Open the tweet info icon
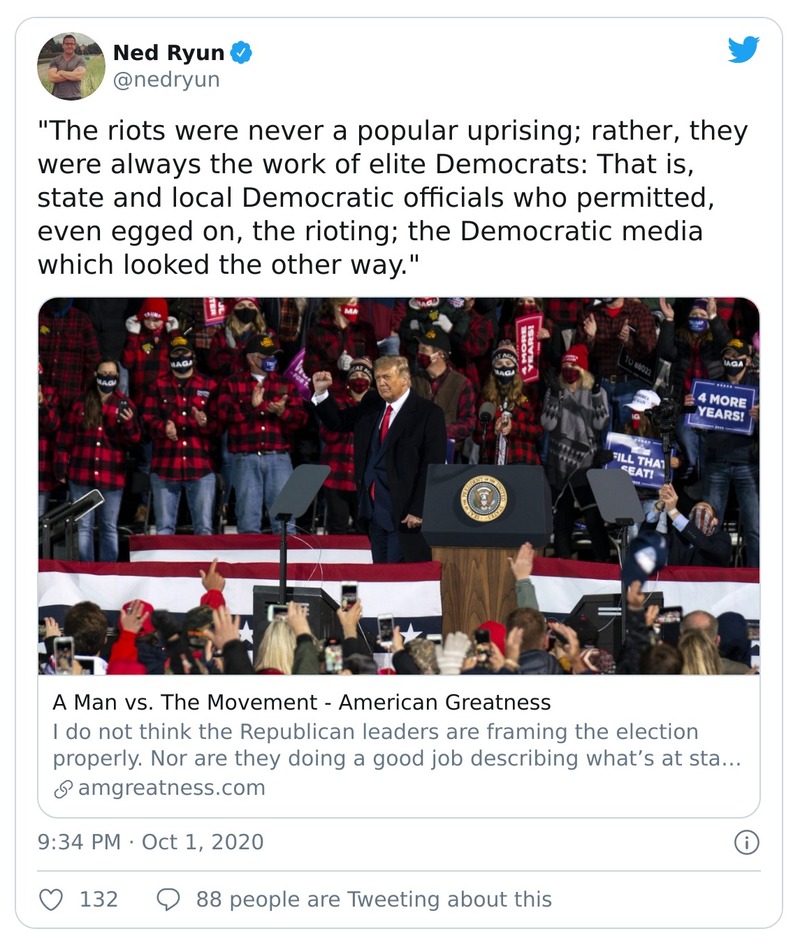800x945 pixels. (745, 842)
